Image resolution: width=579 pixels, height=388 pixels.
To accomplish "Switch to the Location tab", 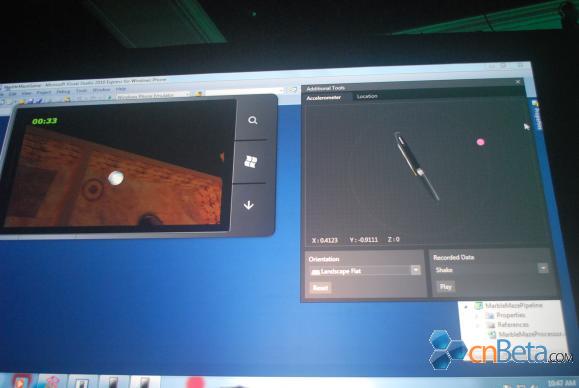I will 367,96.
